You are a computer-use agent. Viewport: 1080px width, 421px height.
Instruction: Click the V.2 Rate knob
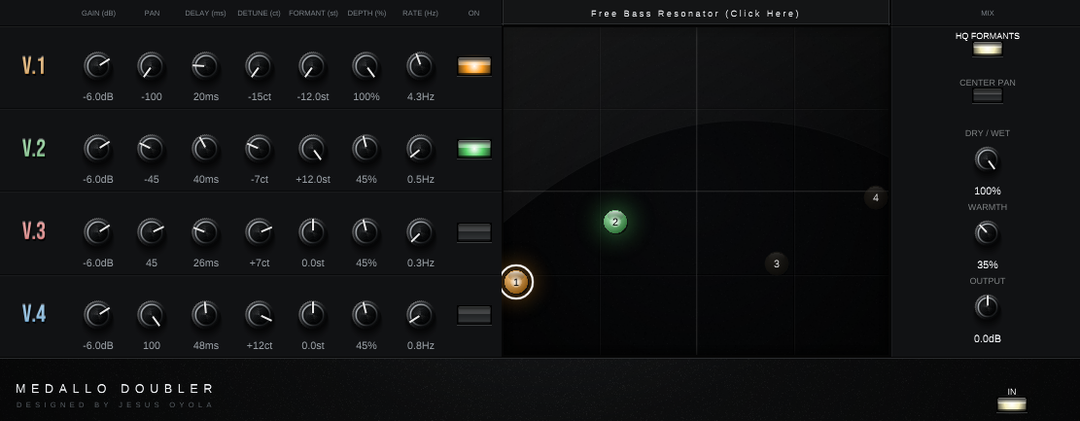click(x=419, y=149)
